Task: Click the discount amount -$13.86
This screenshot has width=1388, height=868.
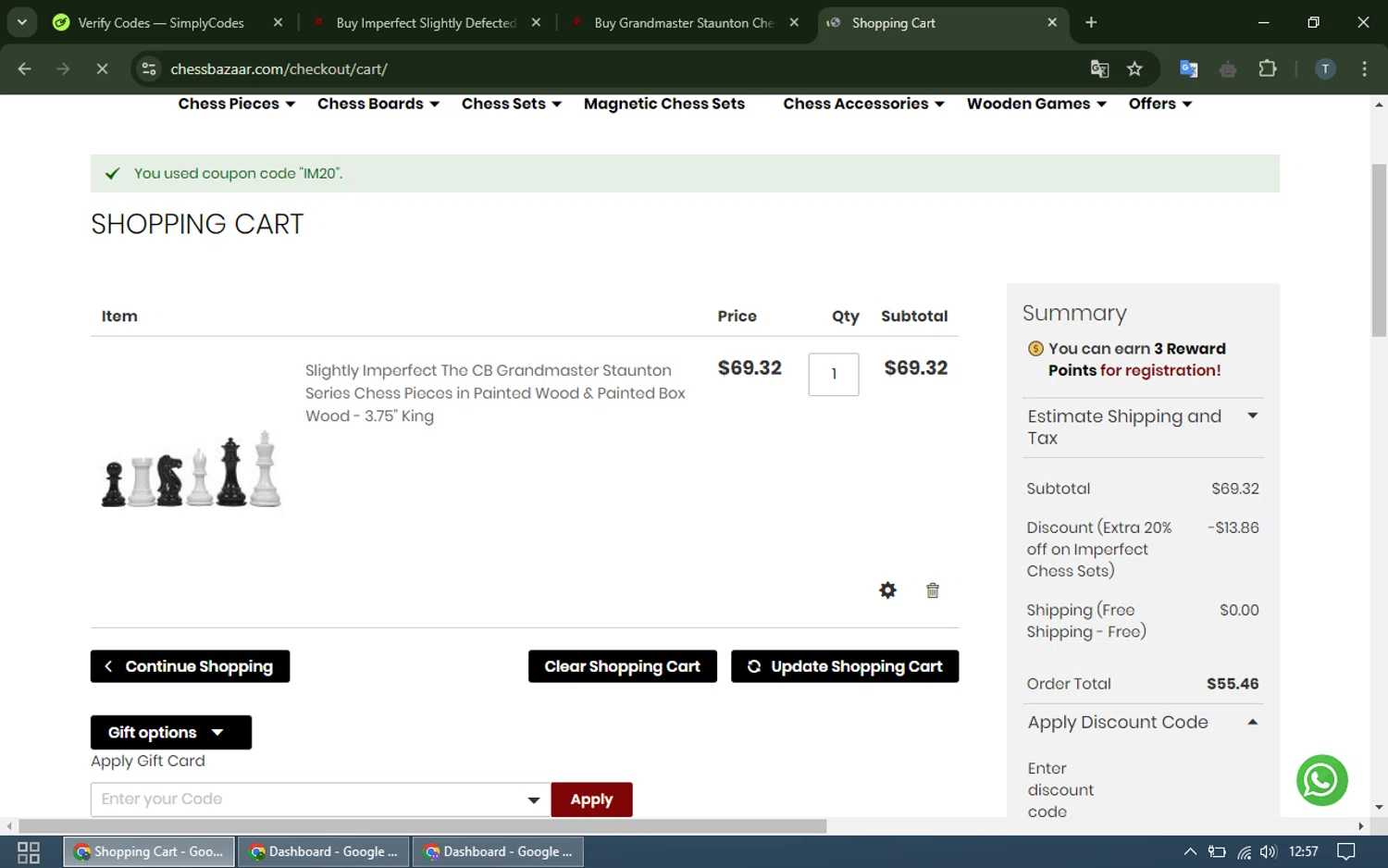Action: click(1233, 527)
